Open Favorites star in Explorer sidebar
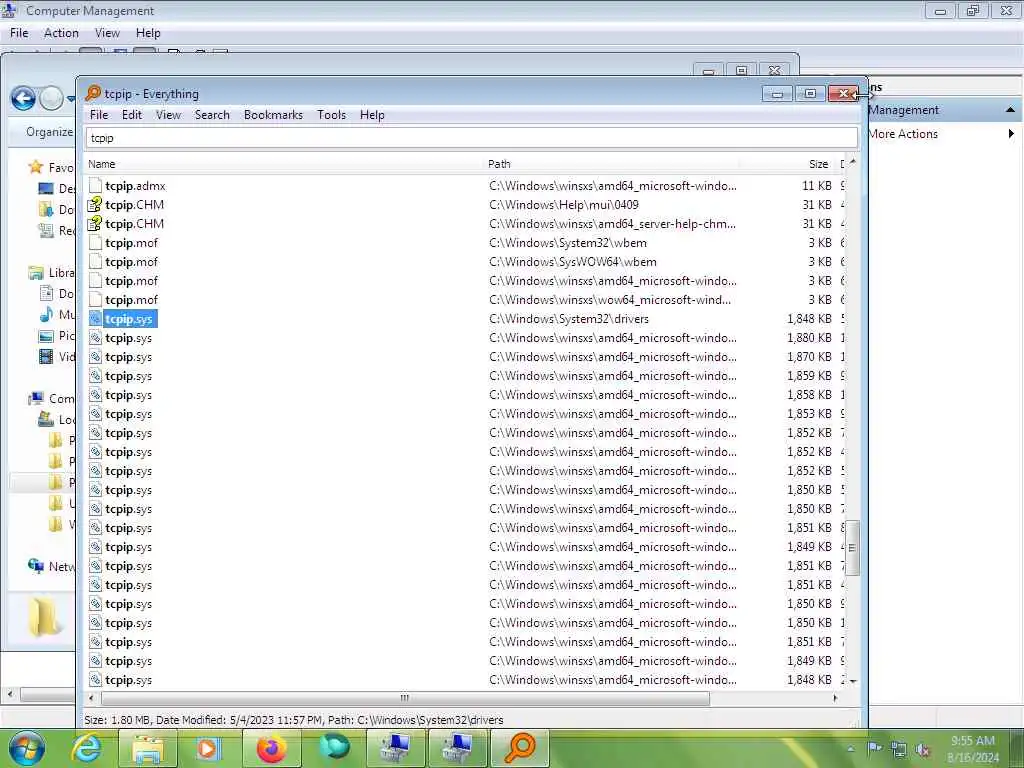1024x768 pixels. [35, 167]
